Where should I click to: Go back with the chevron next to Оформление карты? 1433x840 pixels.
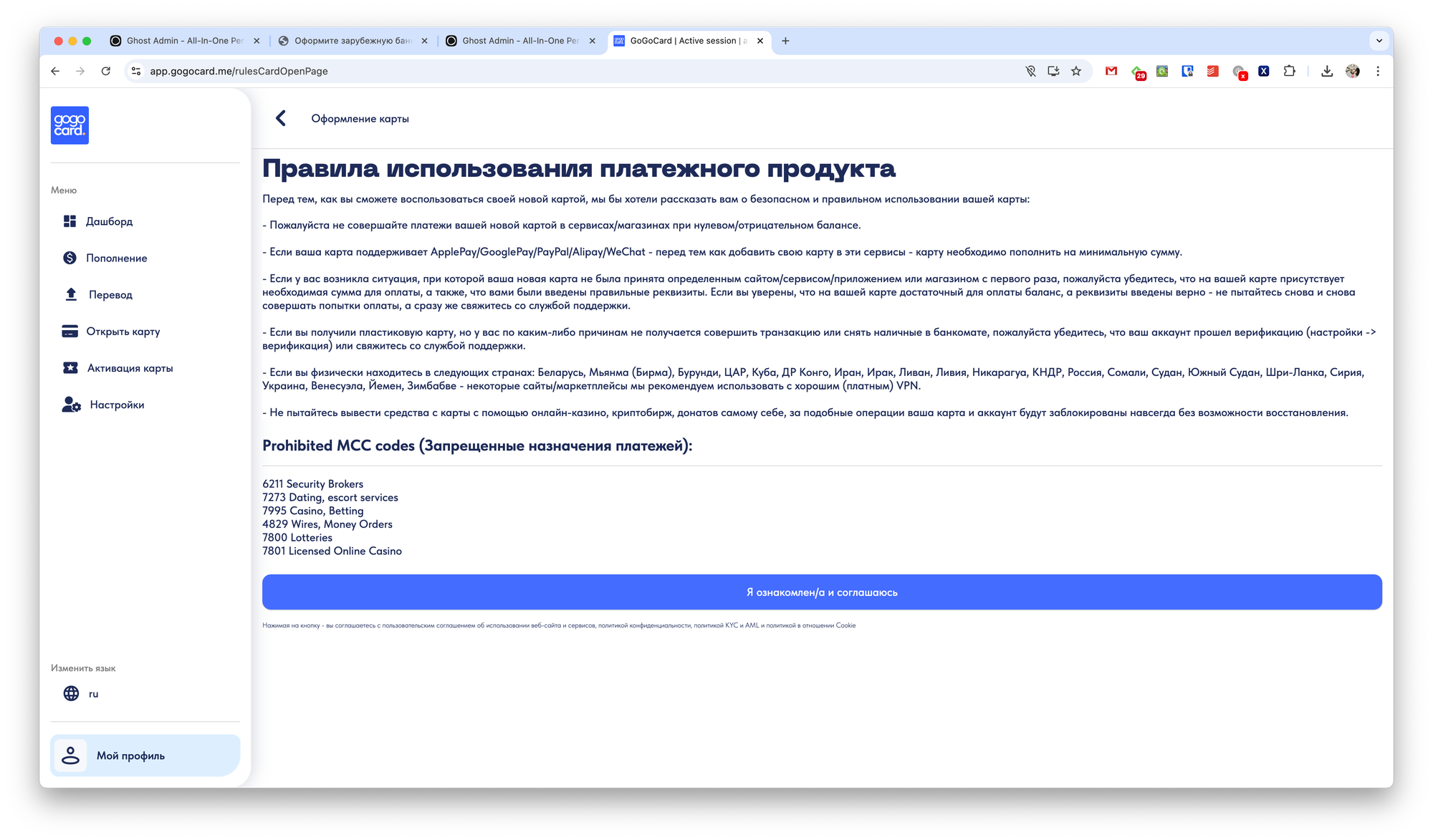[281, 118]
